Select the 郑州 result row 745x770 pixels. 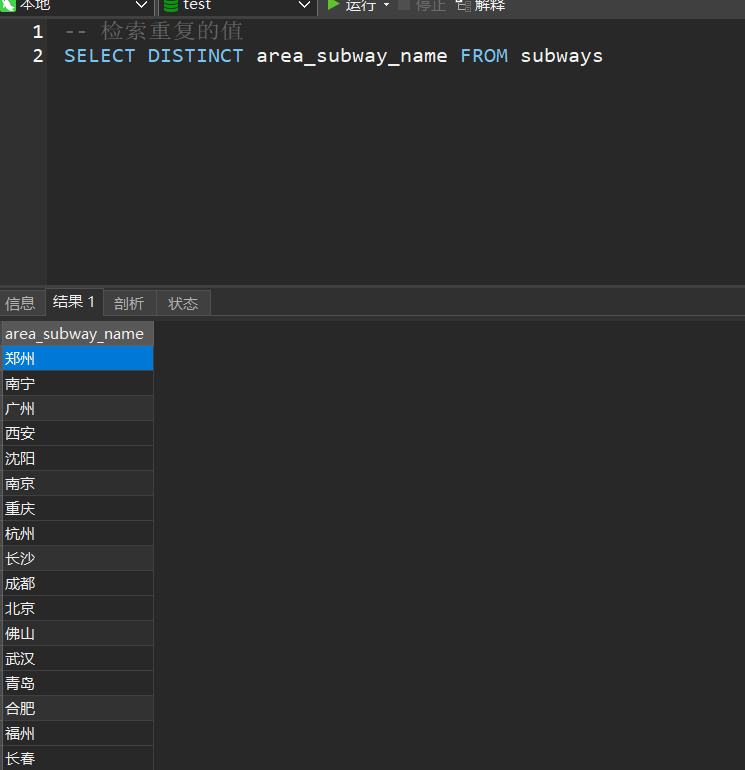coord(78,358)
